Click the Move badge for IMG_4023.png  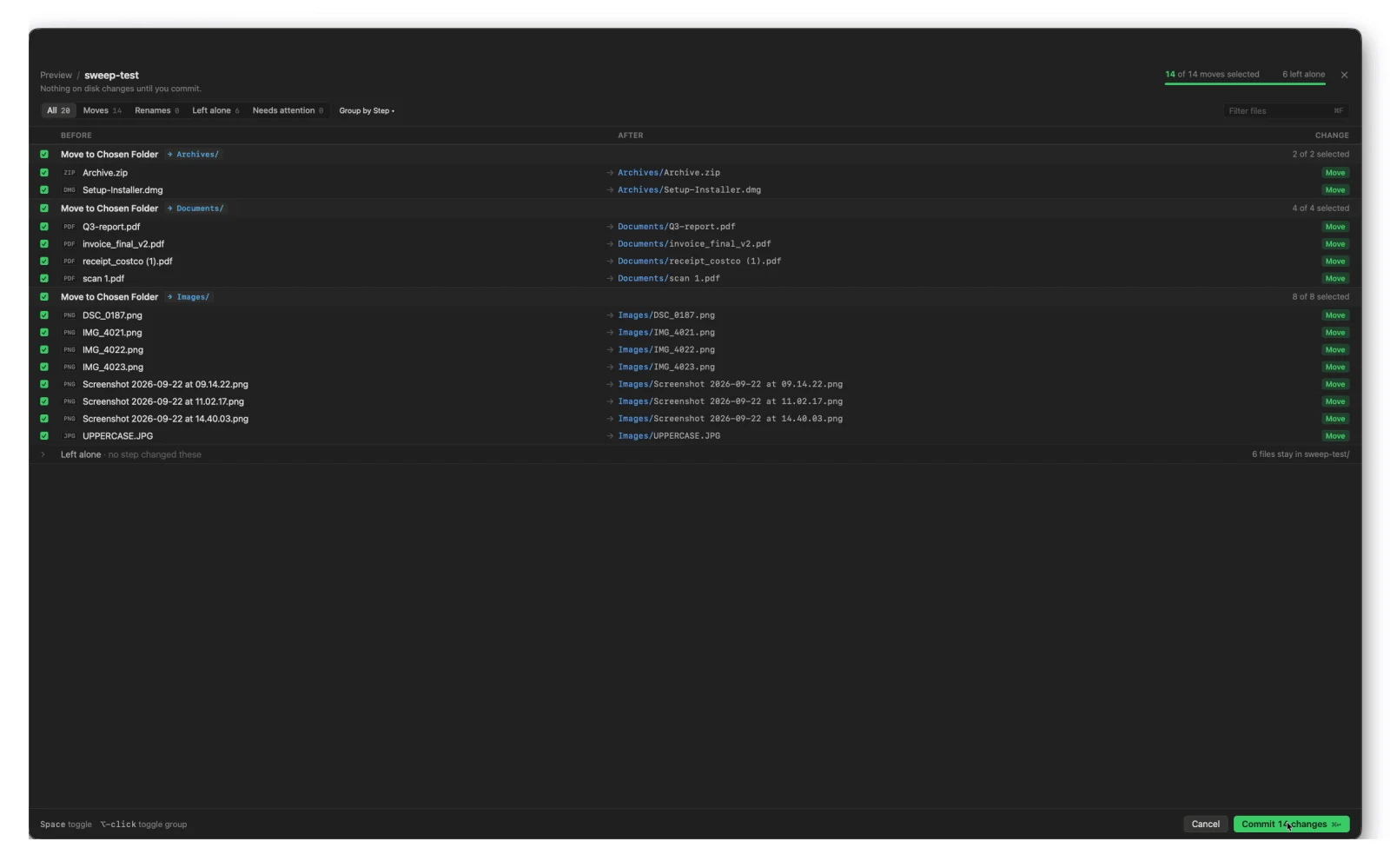(x=1334, y=368)
